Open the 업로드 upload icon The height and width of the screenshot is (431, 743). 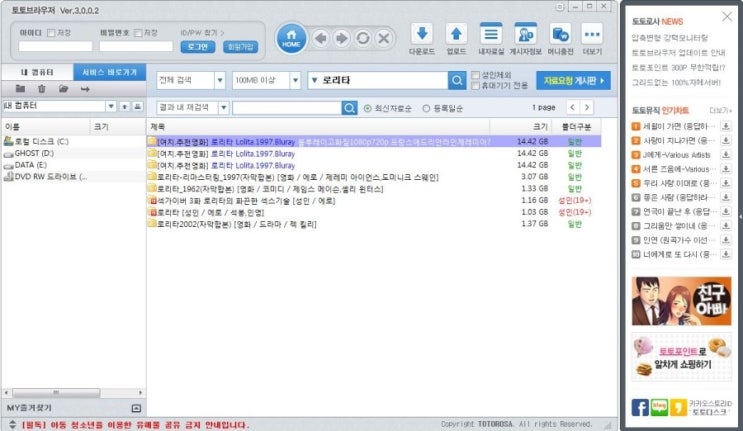(456, 39)
